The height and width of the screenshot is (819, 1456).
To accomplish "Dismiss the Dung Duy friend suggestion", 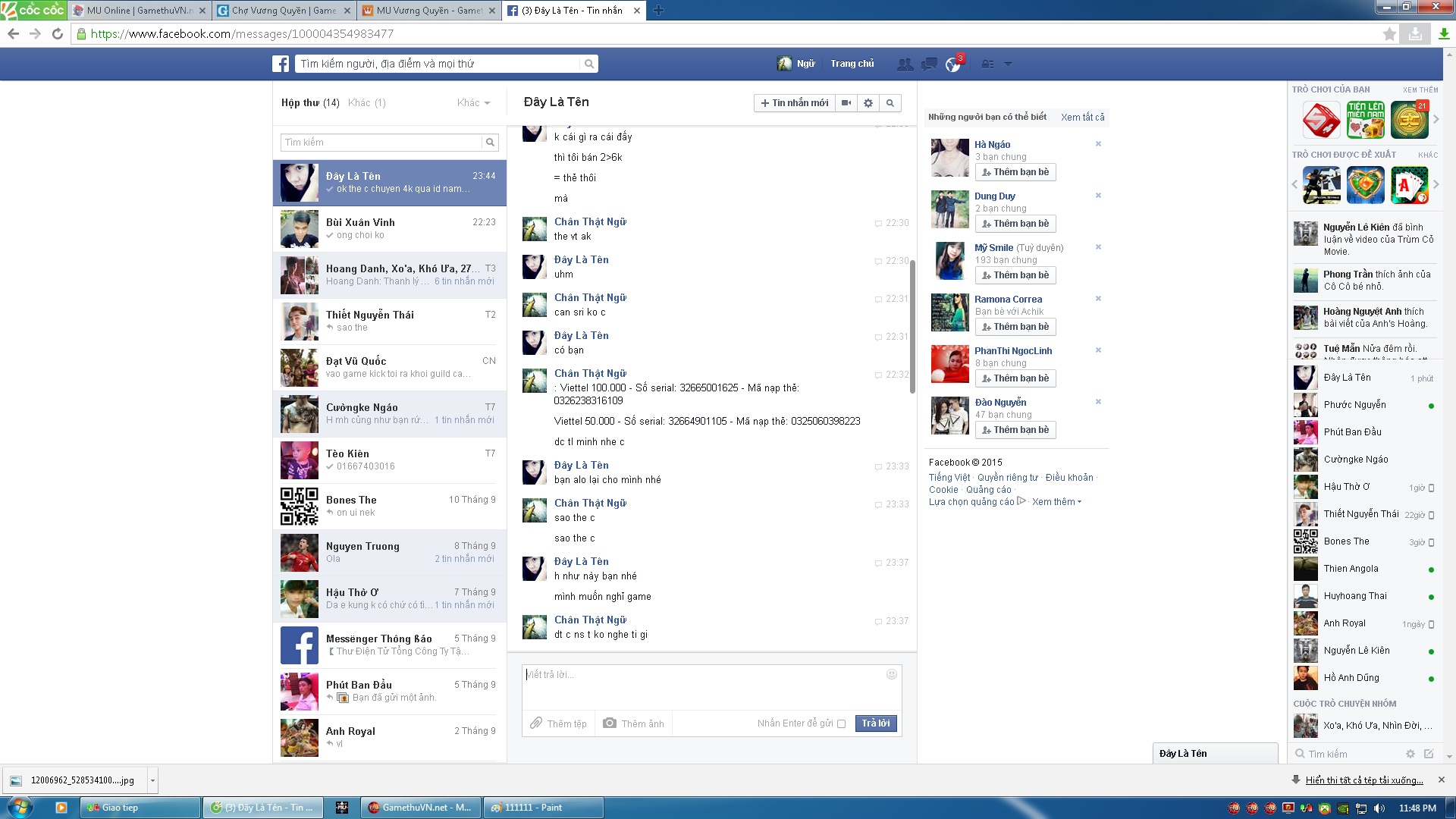I will click(1098, 196).
